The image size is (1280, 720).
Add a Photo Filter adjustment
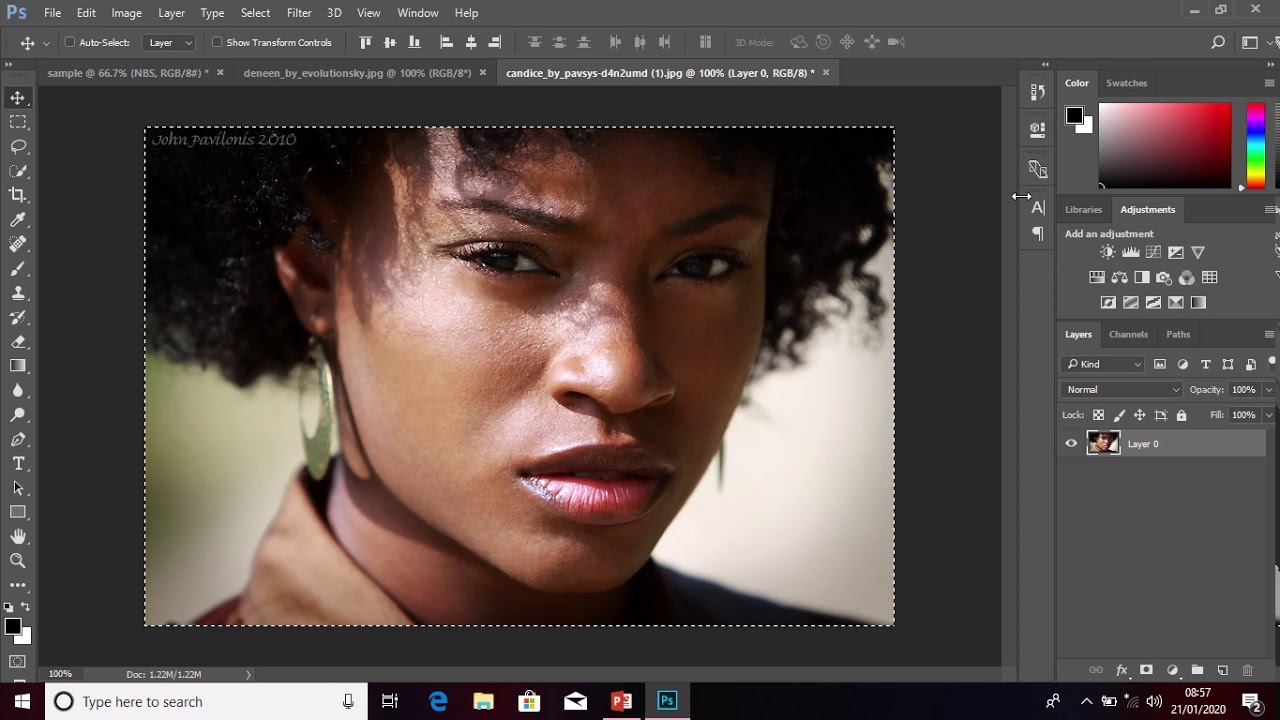1164,278
